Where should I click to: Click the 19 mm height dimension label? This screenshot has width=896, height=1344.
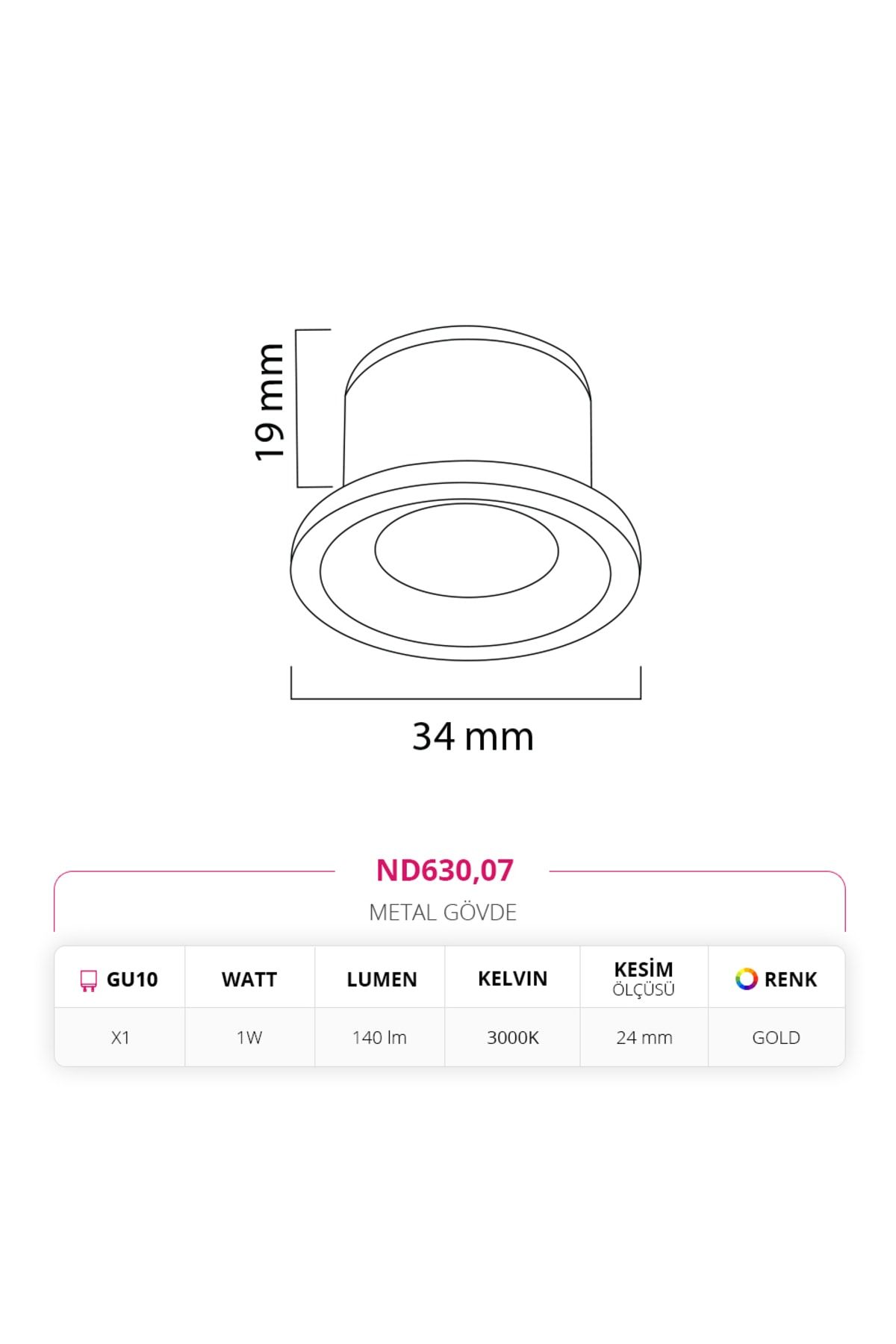(270, 402)
